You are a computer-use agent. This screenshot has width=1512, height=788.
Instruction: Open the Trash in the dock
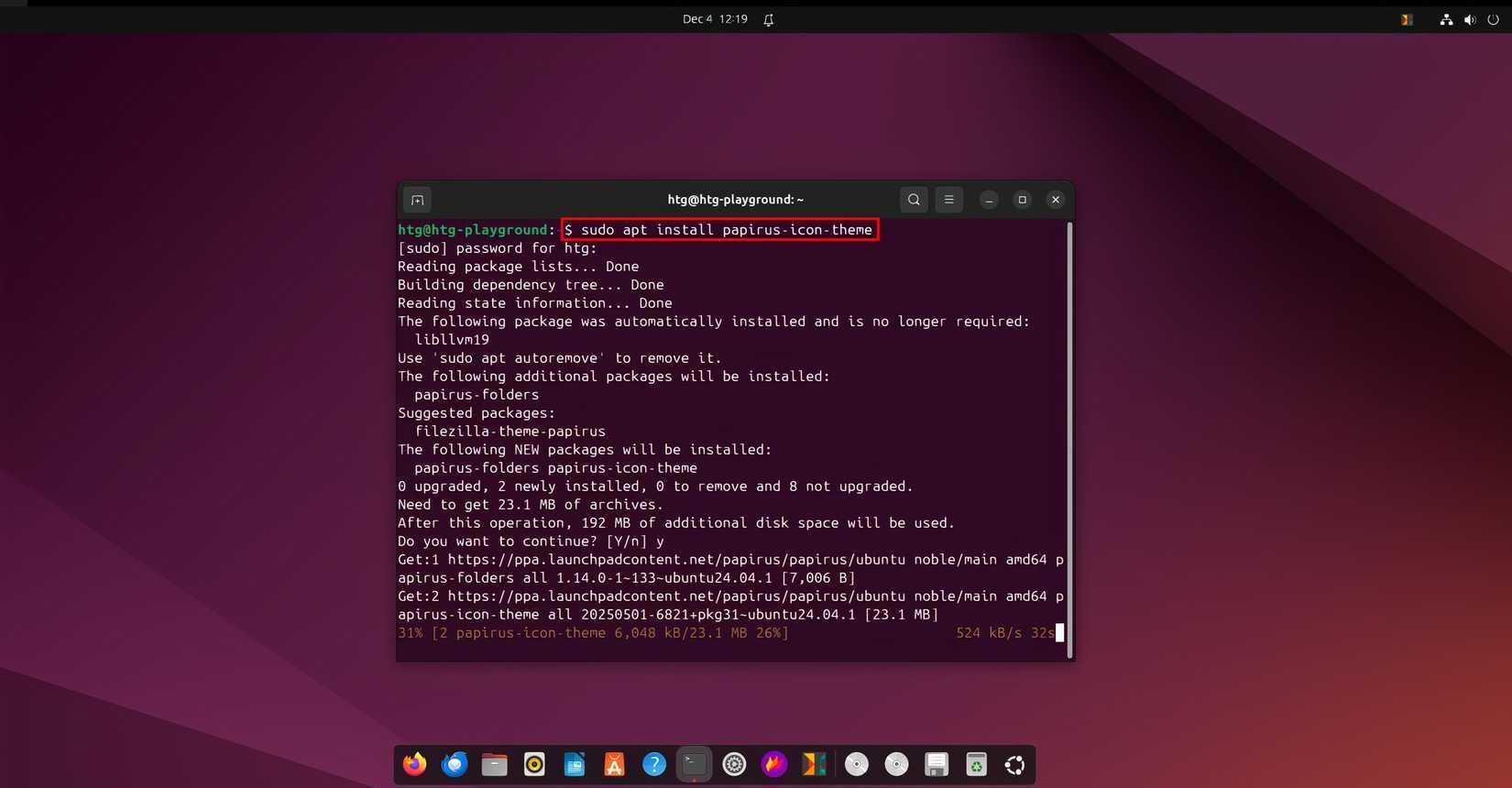click(976, 764)
